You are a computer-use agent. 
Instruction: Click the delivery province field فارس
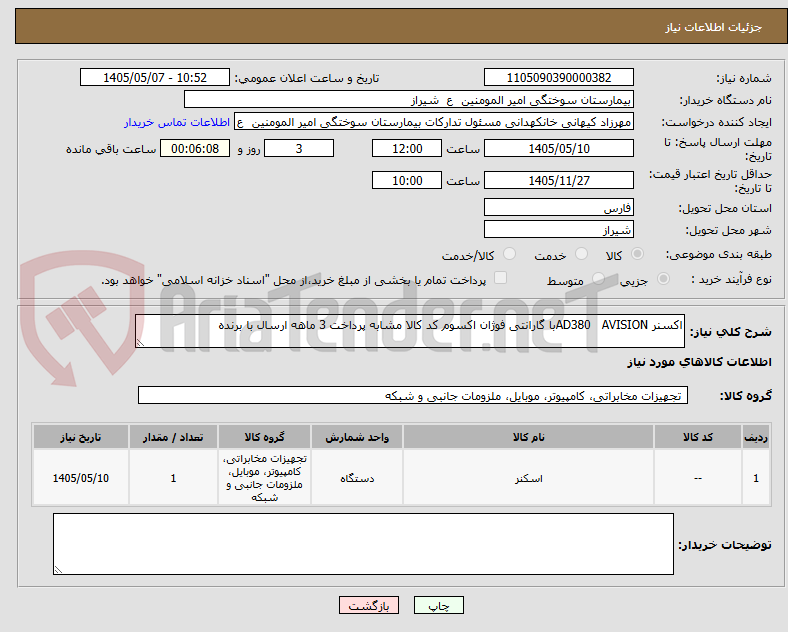pyautogui.click(x=558, y=207)
